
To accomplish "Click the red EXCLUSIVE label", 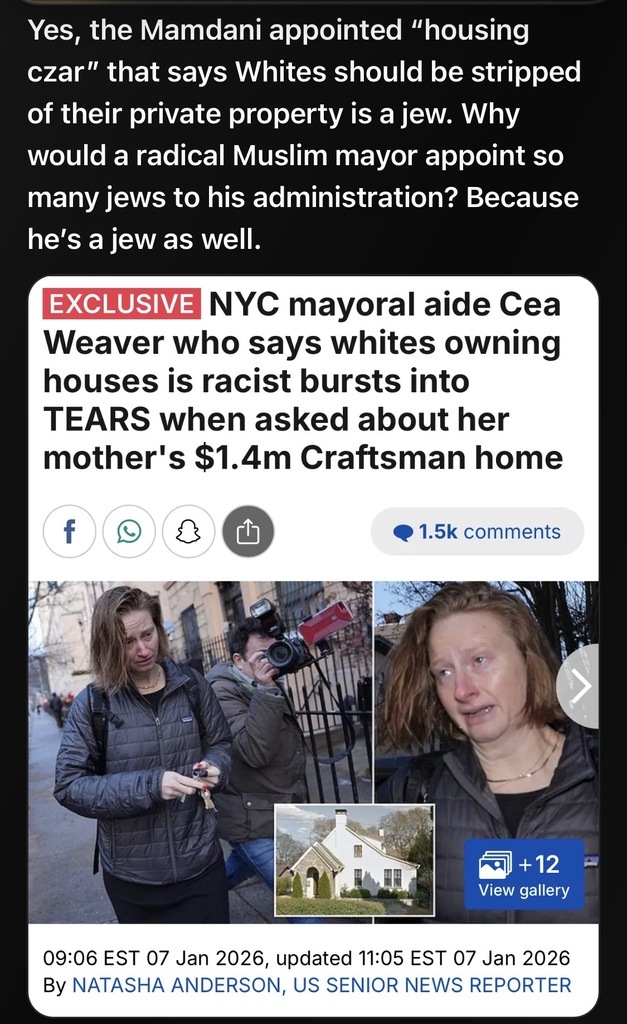I will 121,304.
